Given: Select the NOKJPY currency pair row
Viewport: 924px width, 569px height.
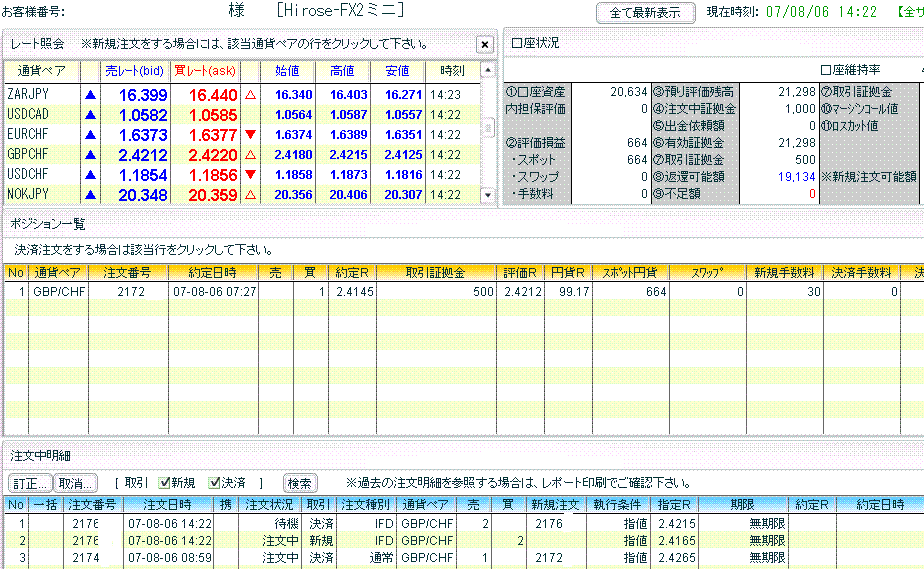Looking at the screenshot, I should point(243,194).
